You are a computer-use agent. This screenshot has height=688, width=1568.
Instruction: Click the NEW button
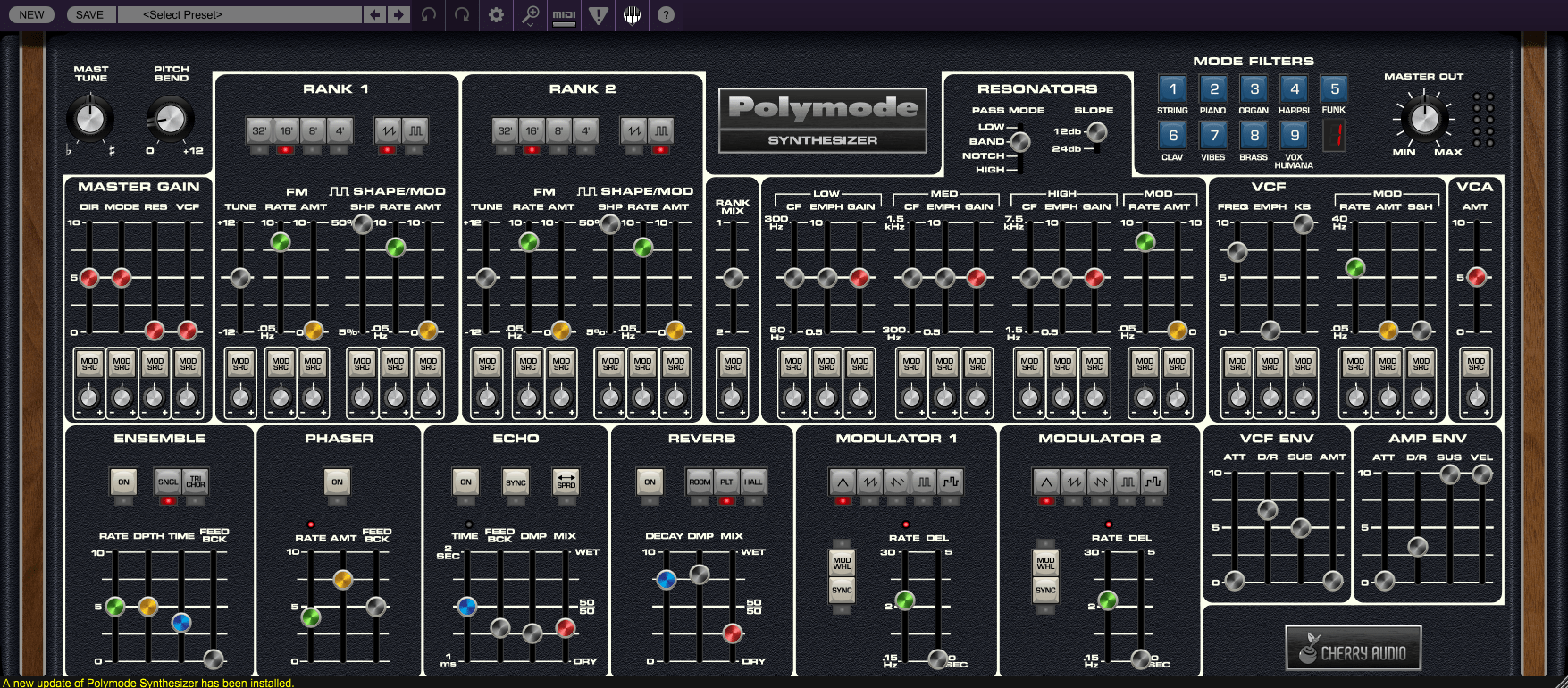(x=31, y=14)
